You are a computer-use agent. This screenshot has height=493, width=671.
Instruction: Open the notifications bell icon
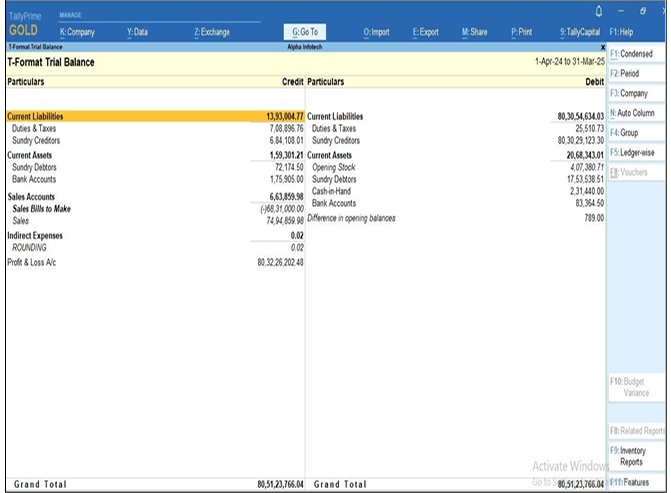[x=599, y=12]
